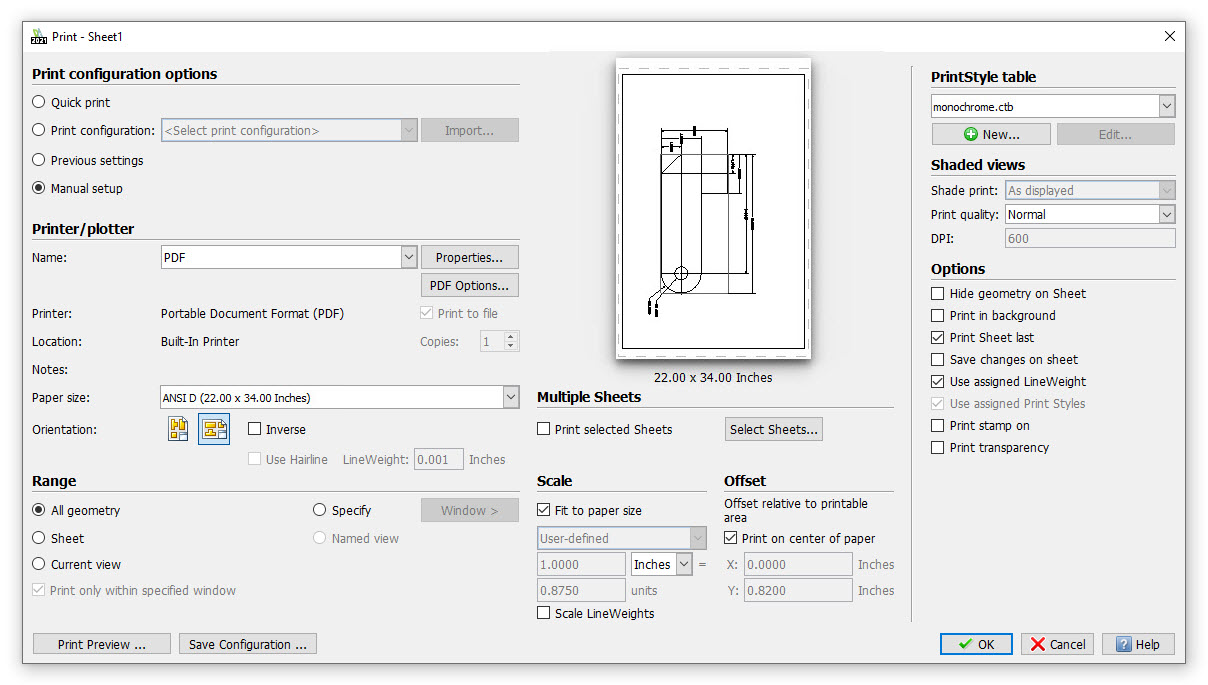Increase Copies using the up arrow
Image resolution: width=1208 pixels, height=685 pixels.
tap(512, 336)
